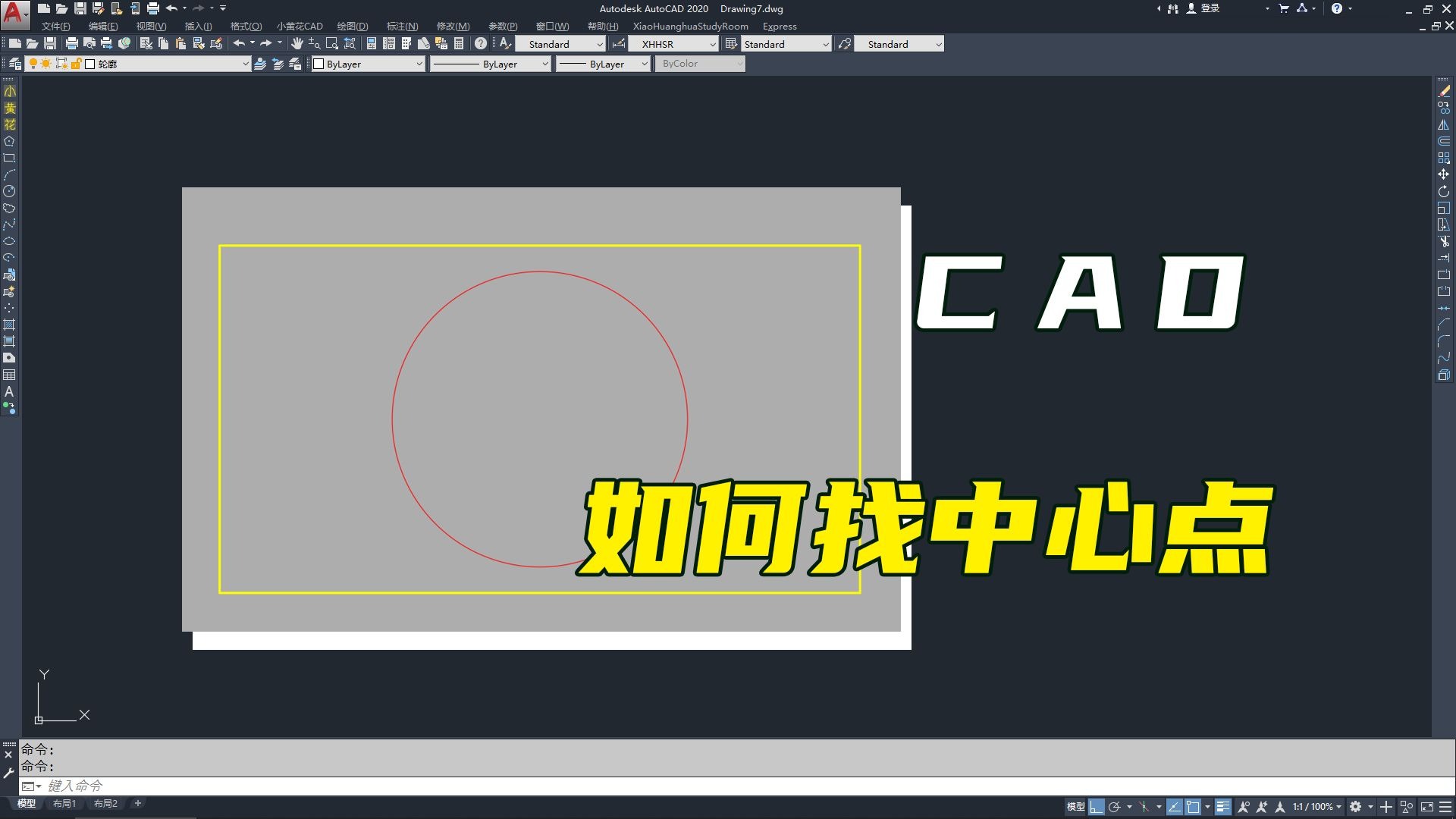Open the QuickCalc calculator icon
Screen dimensions: 1456x819
tap(459, 44)
